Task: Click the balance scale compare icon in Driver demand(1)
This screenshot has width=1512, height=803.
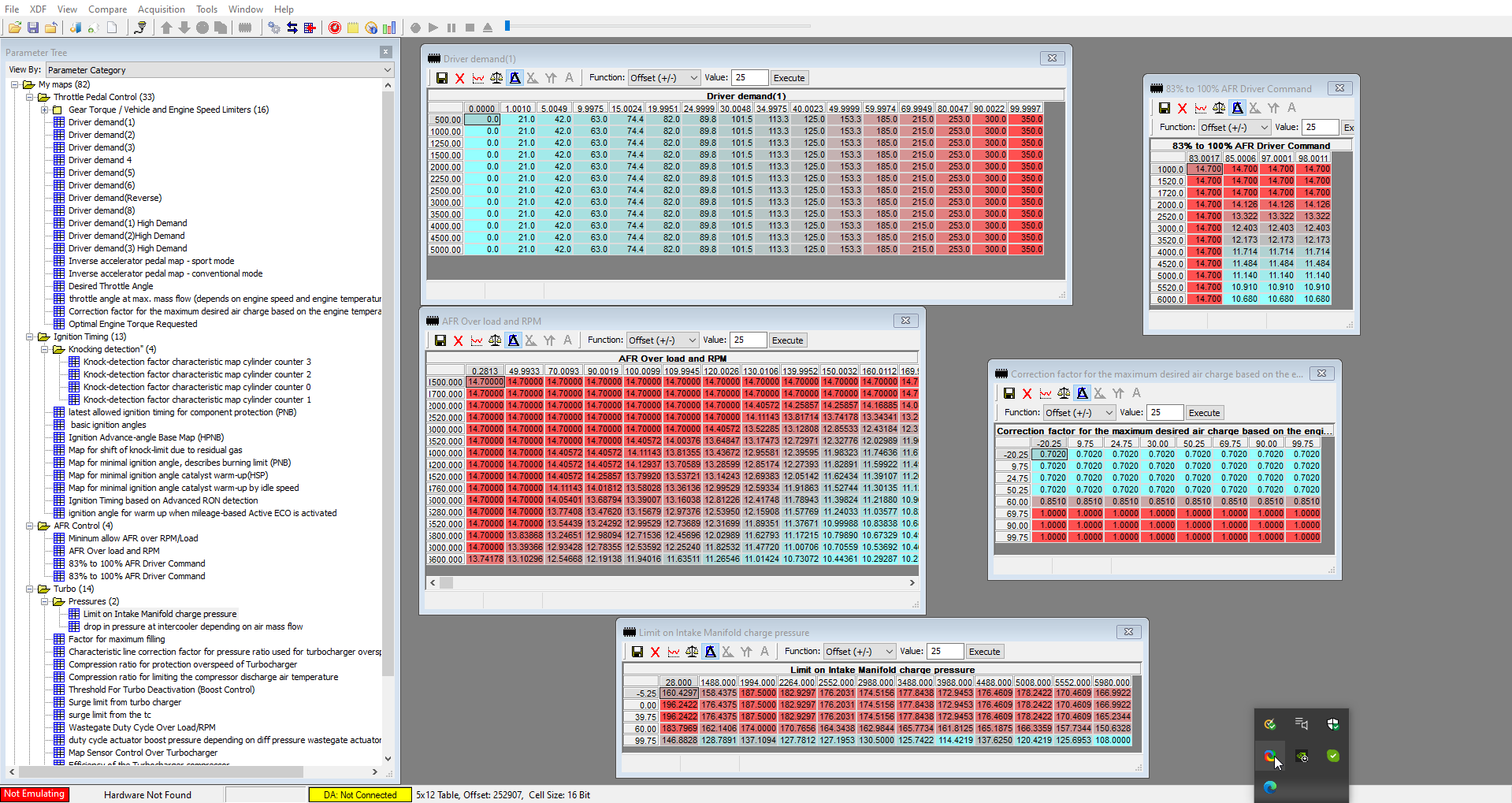Action: coord(496,78)
